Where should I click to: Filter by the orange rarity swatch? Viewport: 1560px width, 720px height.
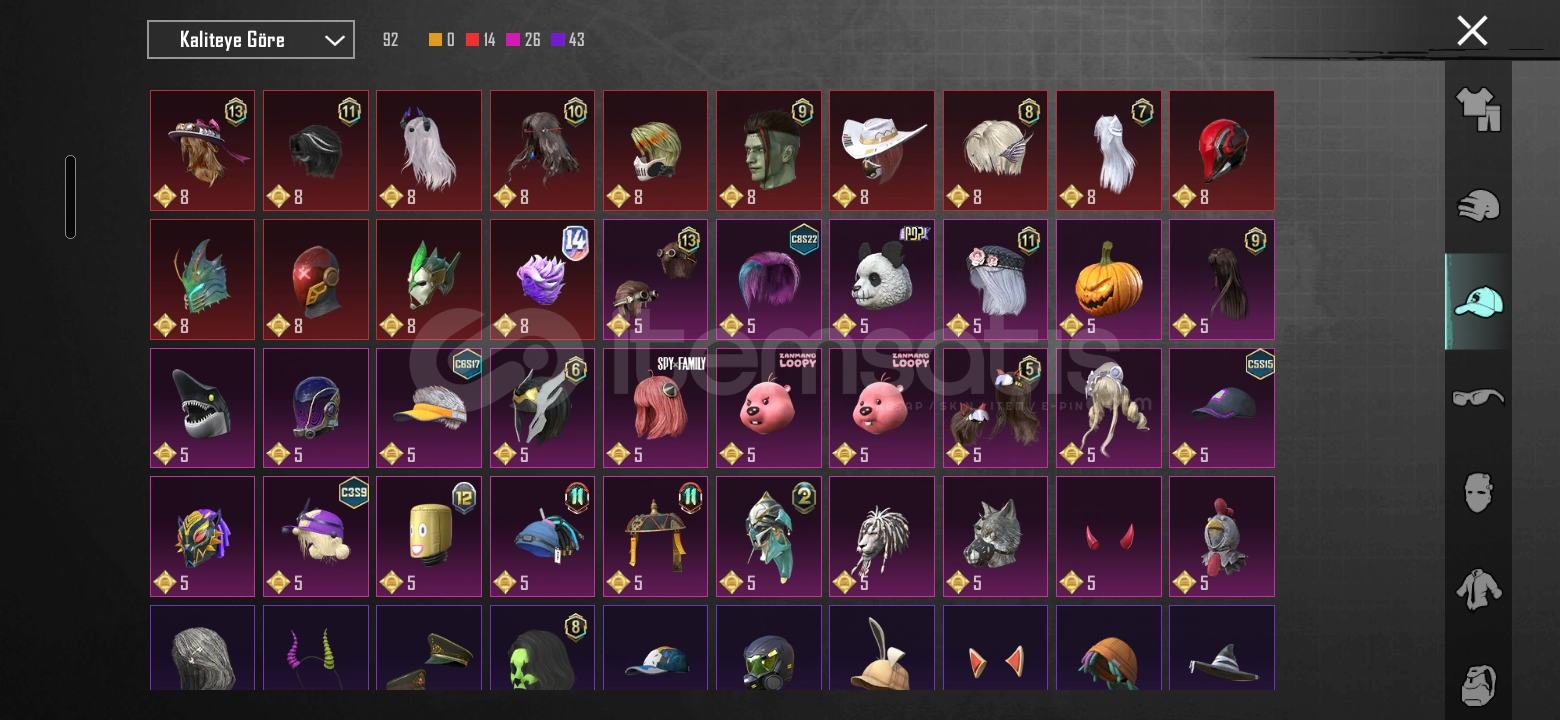[x=435, y=40]
